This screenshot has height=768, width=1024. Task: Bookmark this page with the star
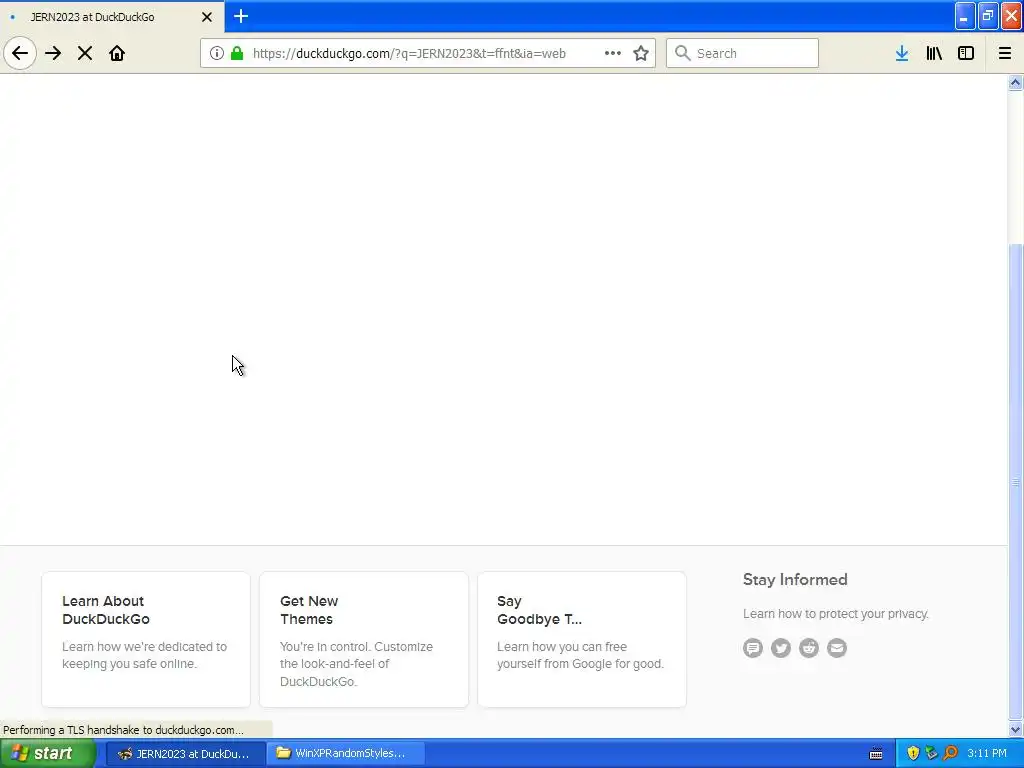pyautogui.click(x=641, y=54)
